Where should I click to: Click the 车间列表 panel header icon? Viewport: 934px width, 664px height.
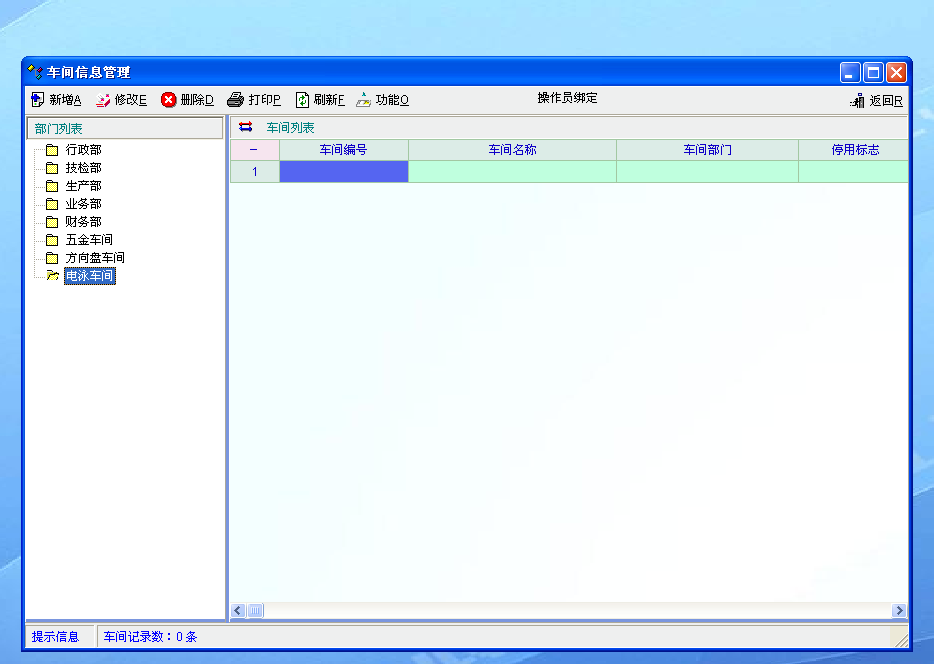point(246,127)
